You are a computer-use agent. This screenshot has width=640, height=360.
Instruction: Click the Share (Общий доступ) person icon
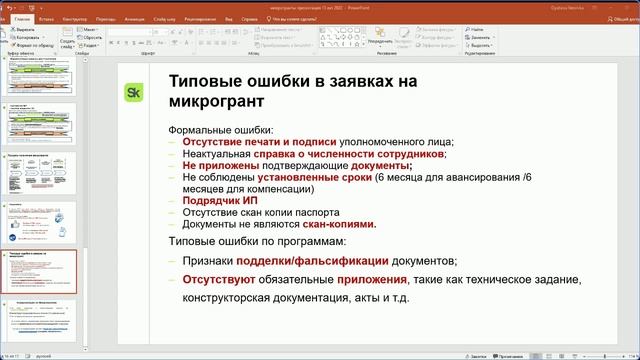pyautogui.click(x=610, y=19)
